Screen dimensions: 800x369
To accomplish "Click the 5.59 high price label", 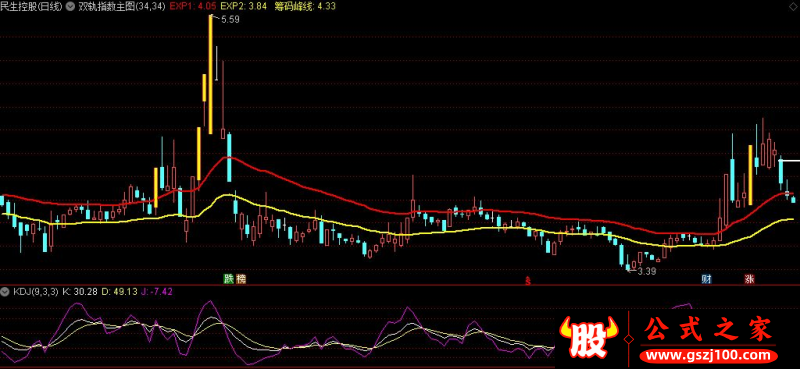I will [x=230, y=19].
